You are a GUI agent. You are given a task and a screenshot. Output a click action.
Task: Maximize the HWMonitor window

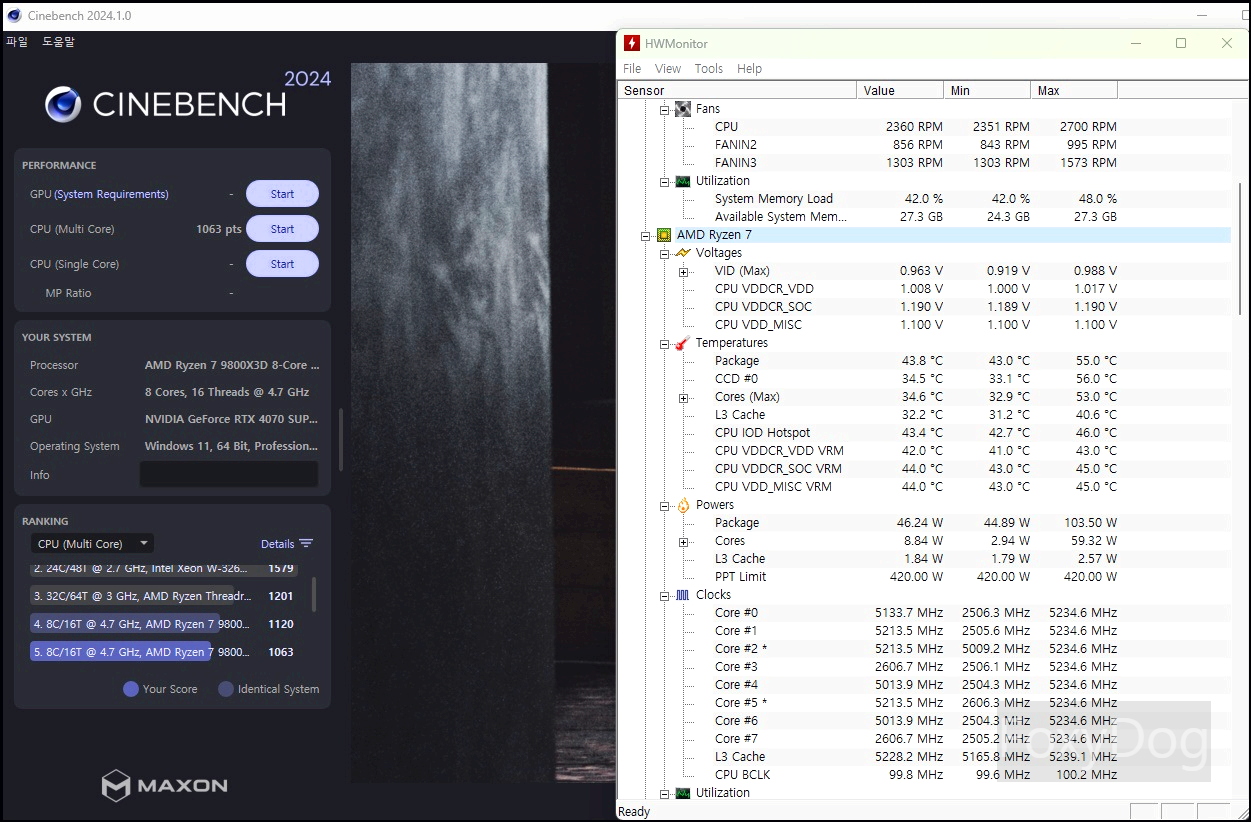[x=1181, y=43]
